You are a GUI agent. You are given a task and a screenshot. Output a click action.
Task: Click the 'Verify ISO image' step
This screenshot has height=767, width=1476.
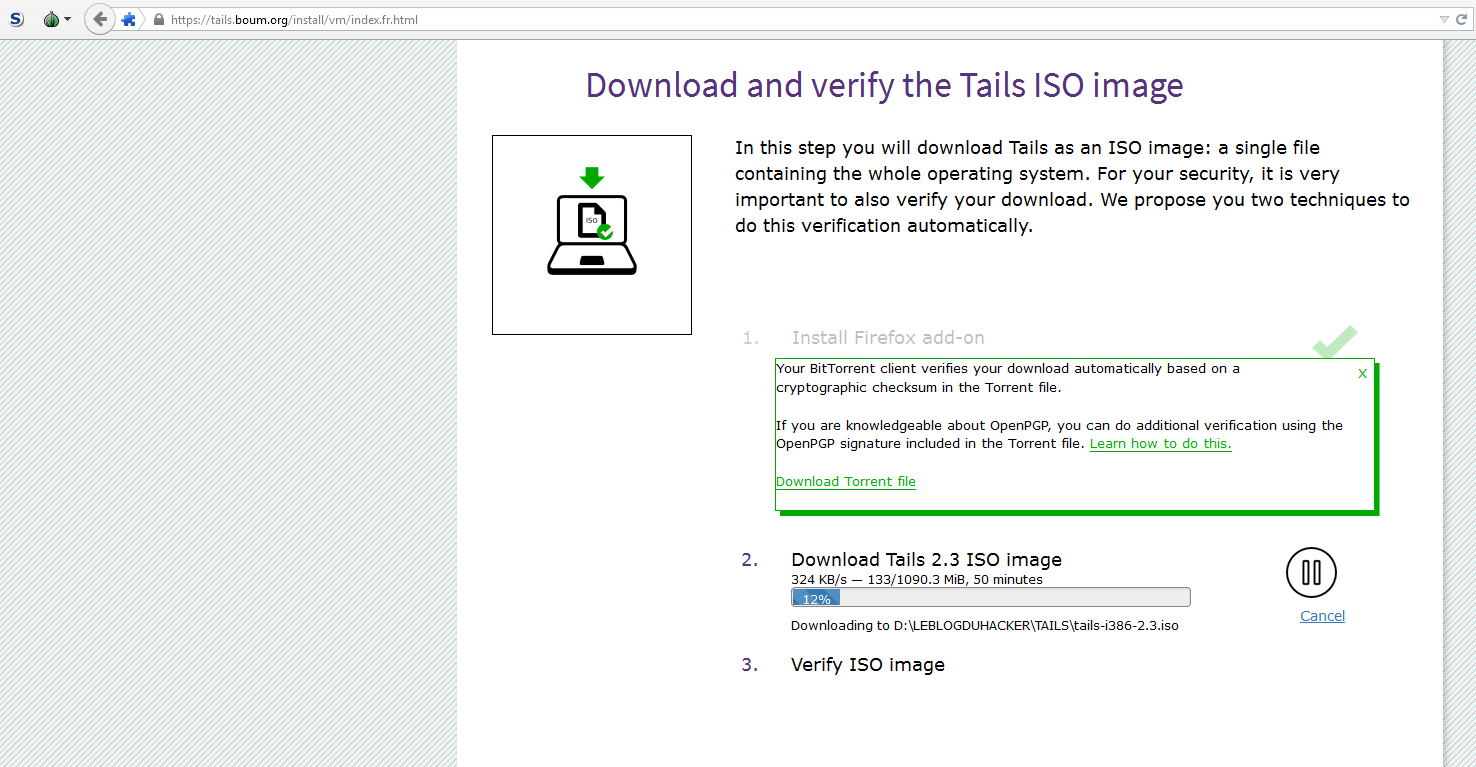[868, 664]
